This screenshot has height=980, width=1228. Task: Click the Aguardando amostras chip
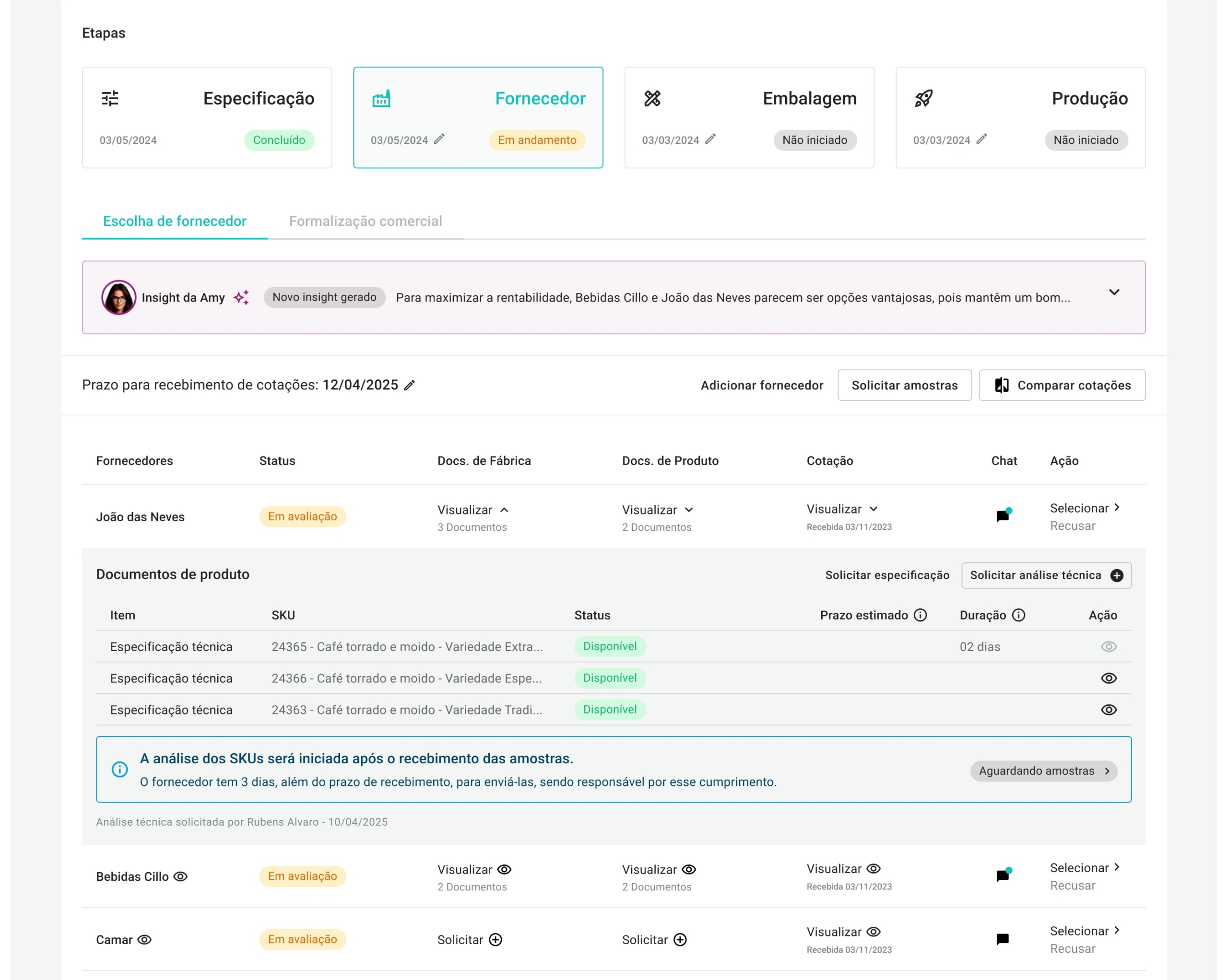point(1043,770)
